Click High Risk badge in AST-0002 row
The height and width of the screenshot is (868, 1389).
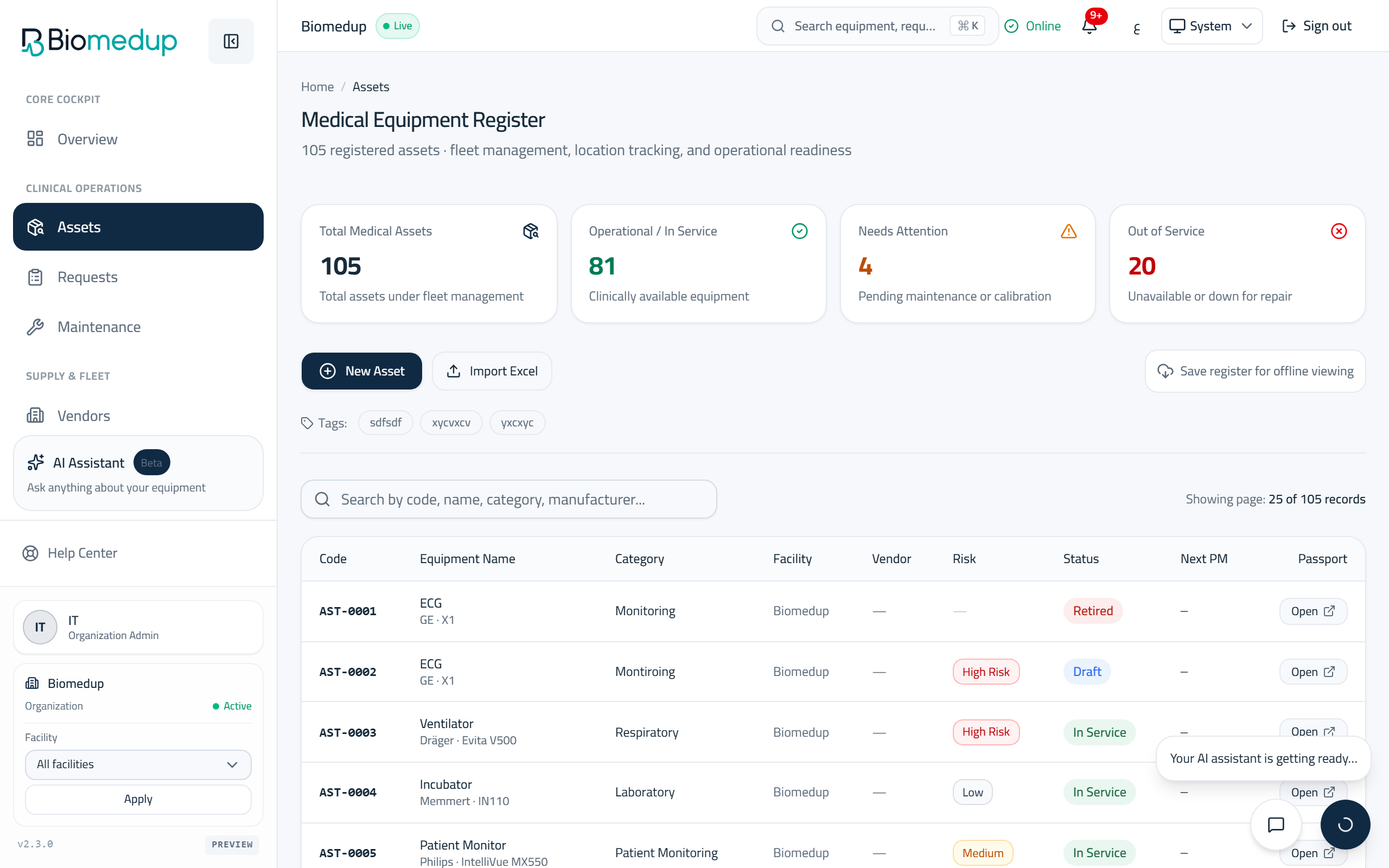pyautogui.click(x=985, y=672)
